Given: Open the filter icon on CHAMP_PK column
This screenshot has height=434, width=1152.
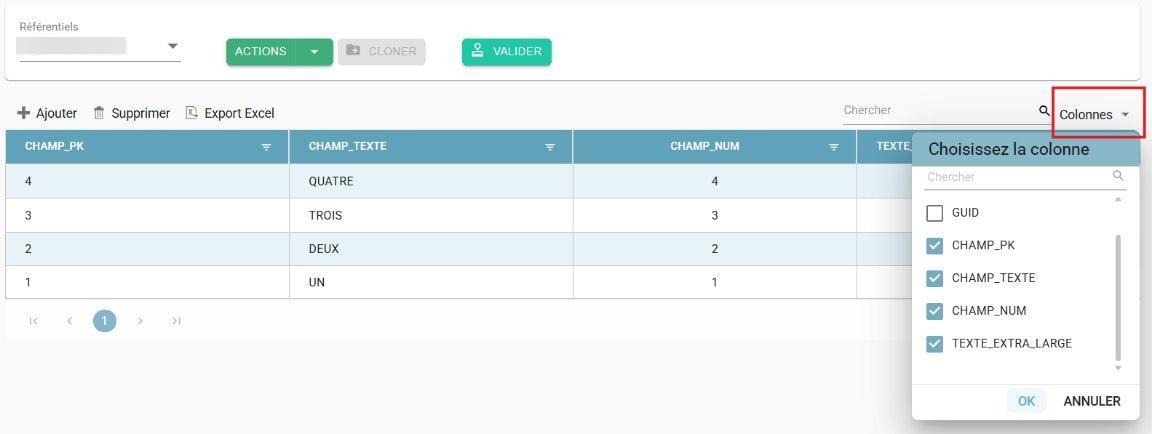Looking at the screenshot, I should (x=266, y=147).
